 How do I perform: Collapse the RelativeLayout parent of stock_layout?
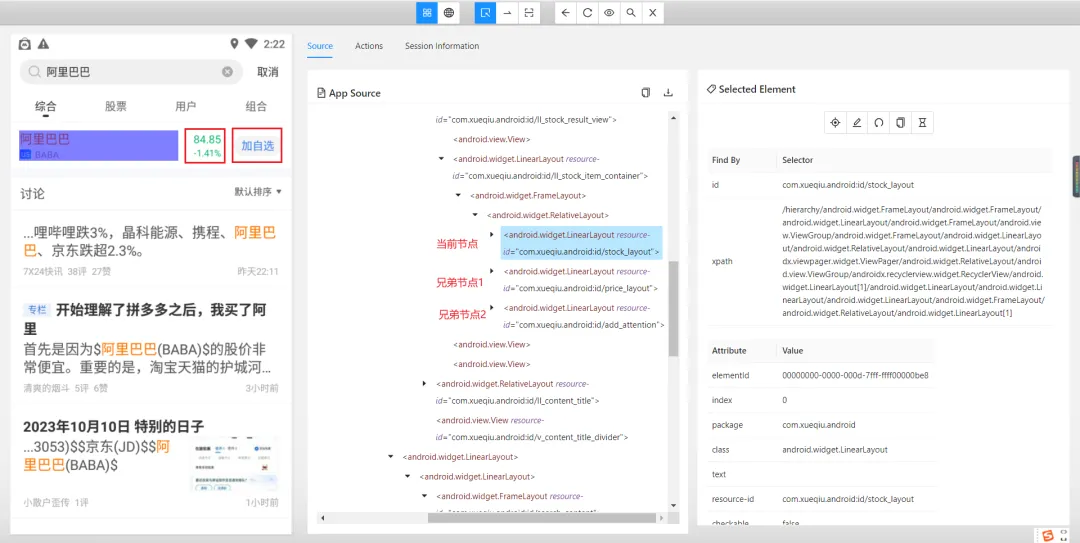click(475, 215)
